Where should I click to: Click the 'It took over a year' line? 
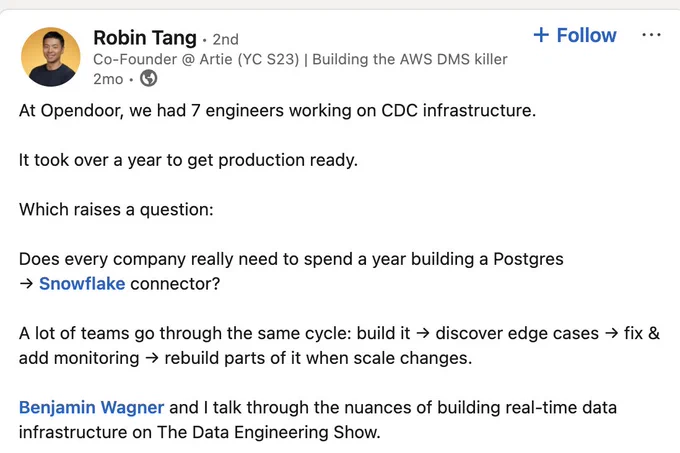(x=188, y=160)
